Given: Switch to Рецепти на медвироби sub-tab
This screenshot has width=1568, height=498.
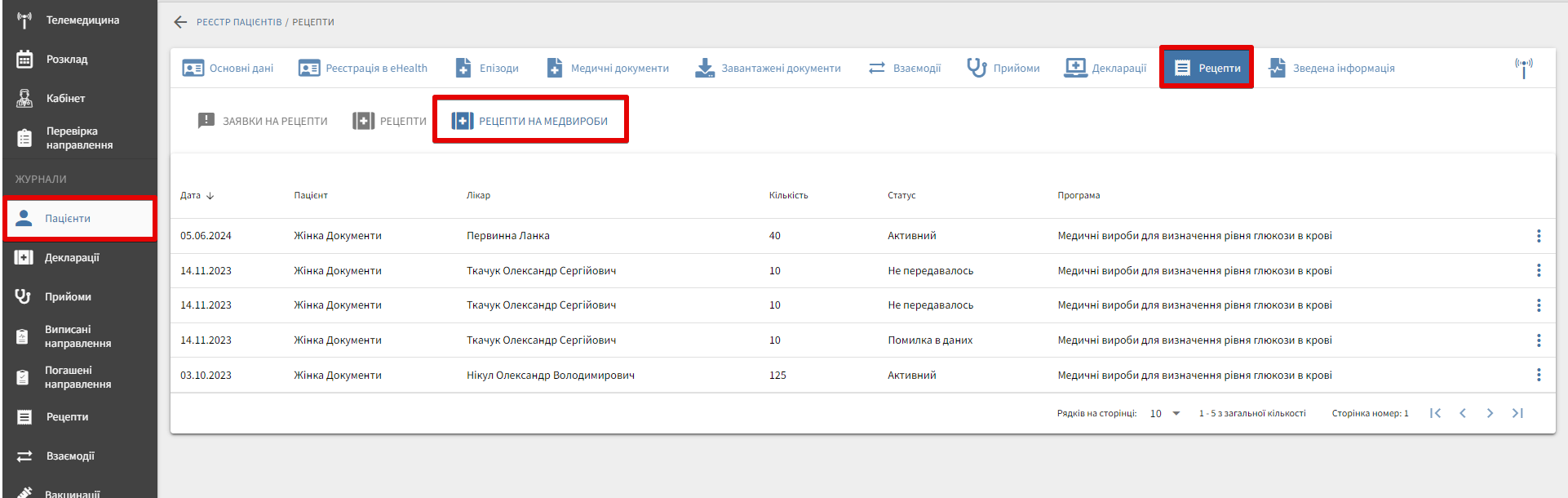Looking at the screenshot, I should click(x=530, y=121).
